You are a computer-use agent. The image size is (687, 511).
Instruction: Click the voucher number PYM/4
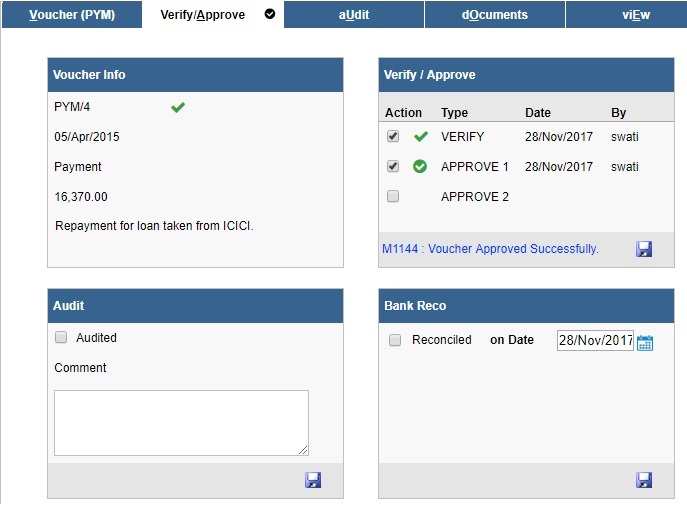72,107
